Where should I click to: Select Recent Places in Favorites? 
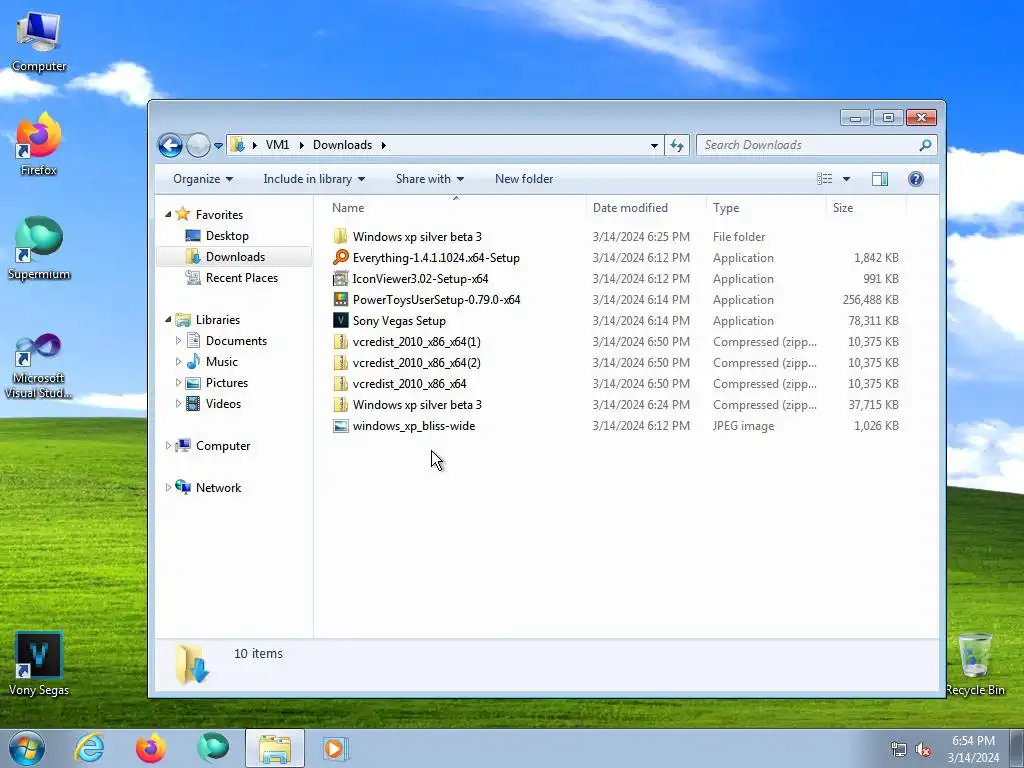point(241,278)
